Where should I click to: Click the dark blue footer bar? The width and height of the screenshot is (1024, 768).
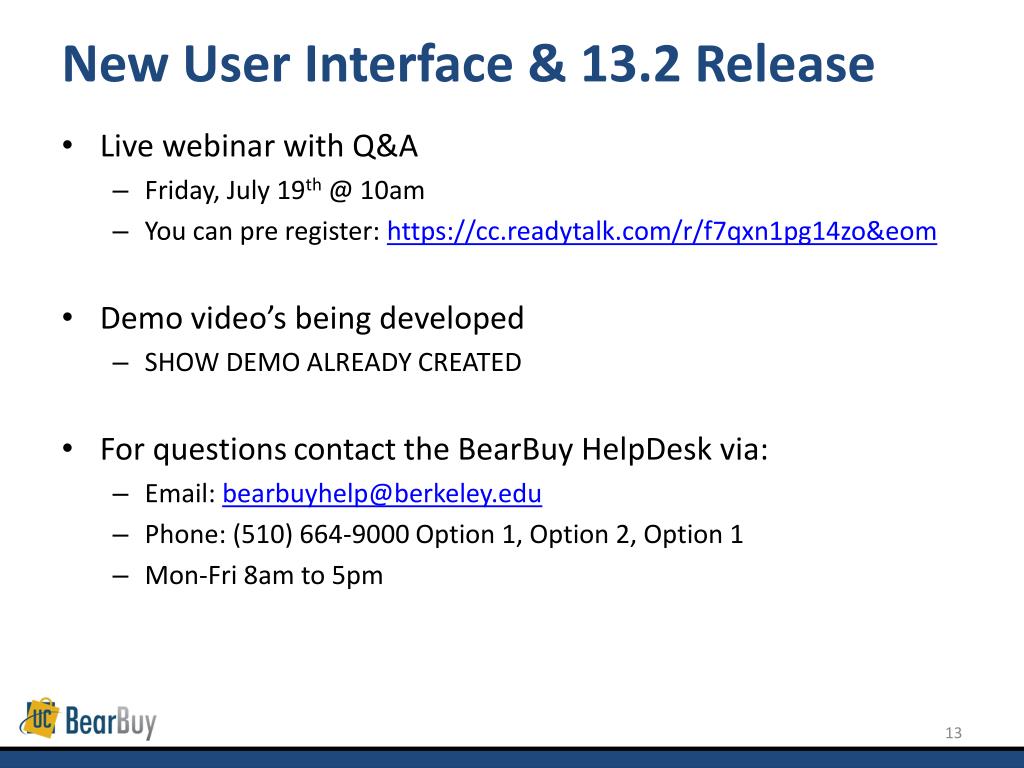pyautogui.click(x=512, y=759)
